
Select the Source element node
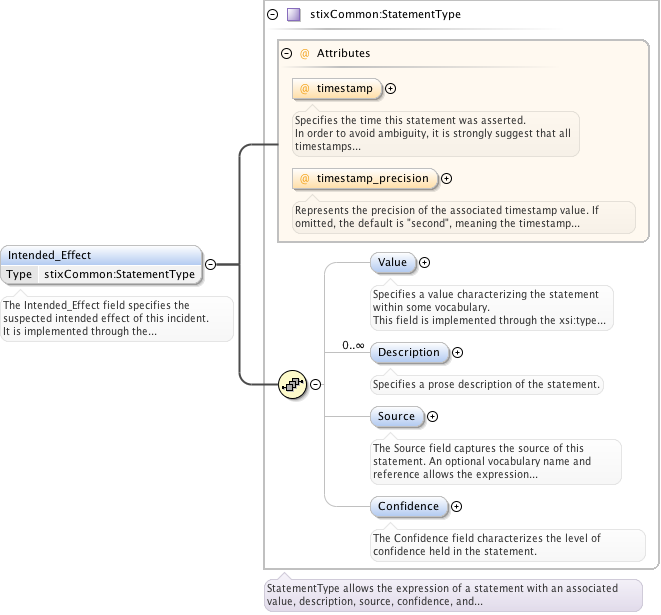point(396,416)
